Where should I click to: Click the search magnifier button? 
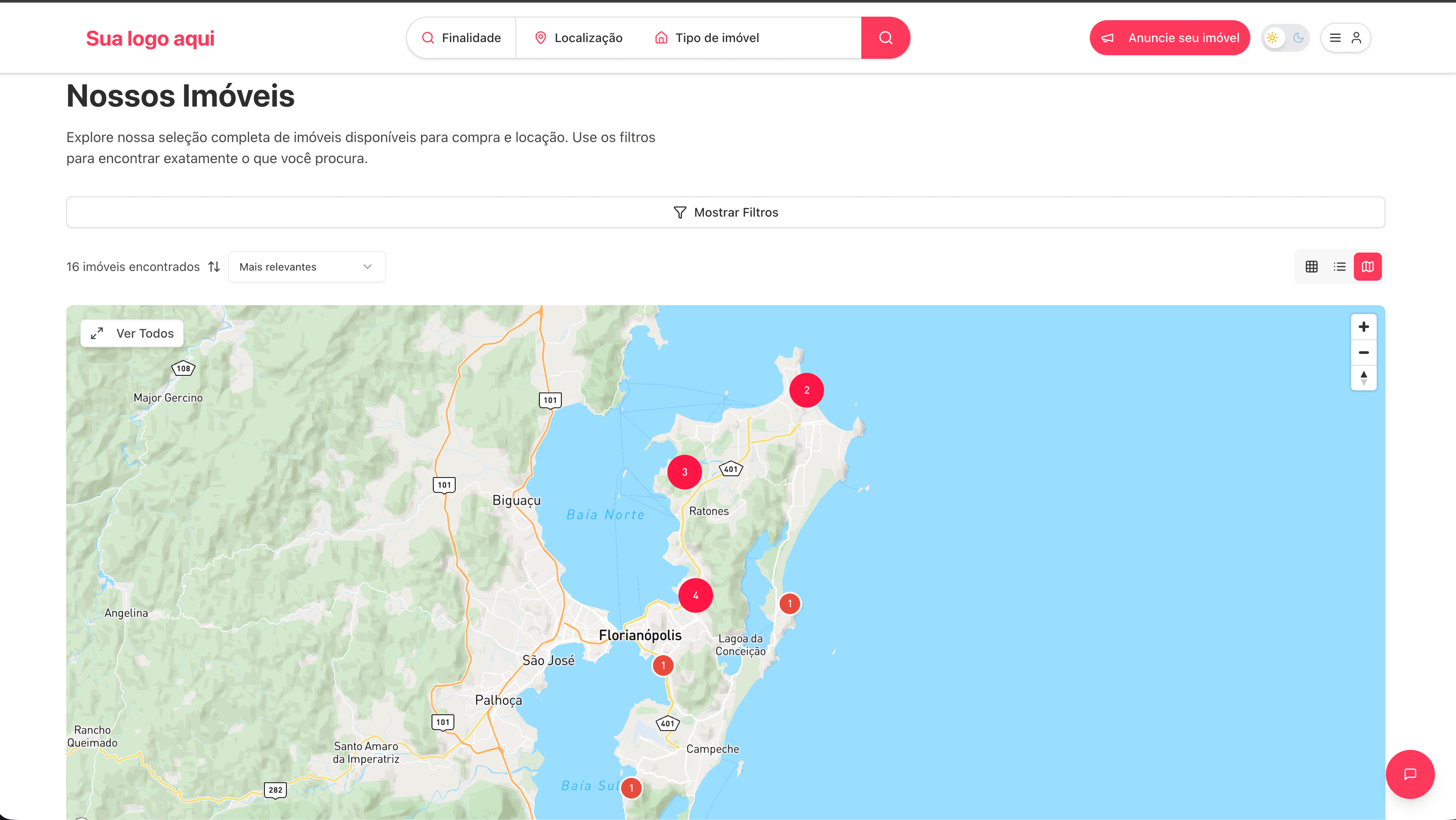[885, 37]
